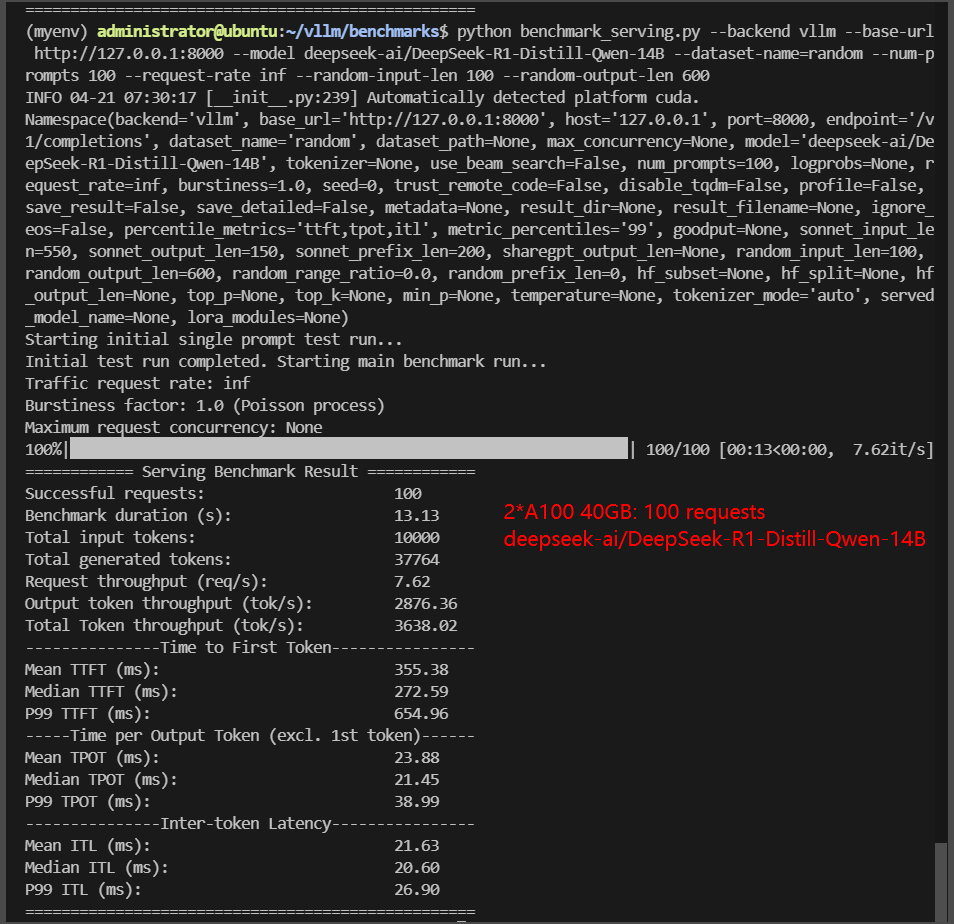Click the 'Benchmark duration (s):' label
The width and height of the screenshot is (954, 924).
tap(128, 516)
